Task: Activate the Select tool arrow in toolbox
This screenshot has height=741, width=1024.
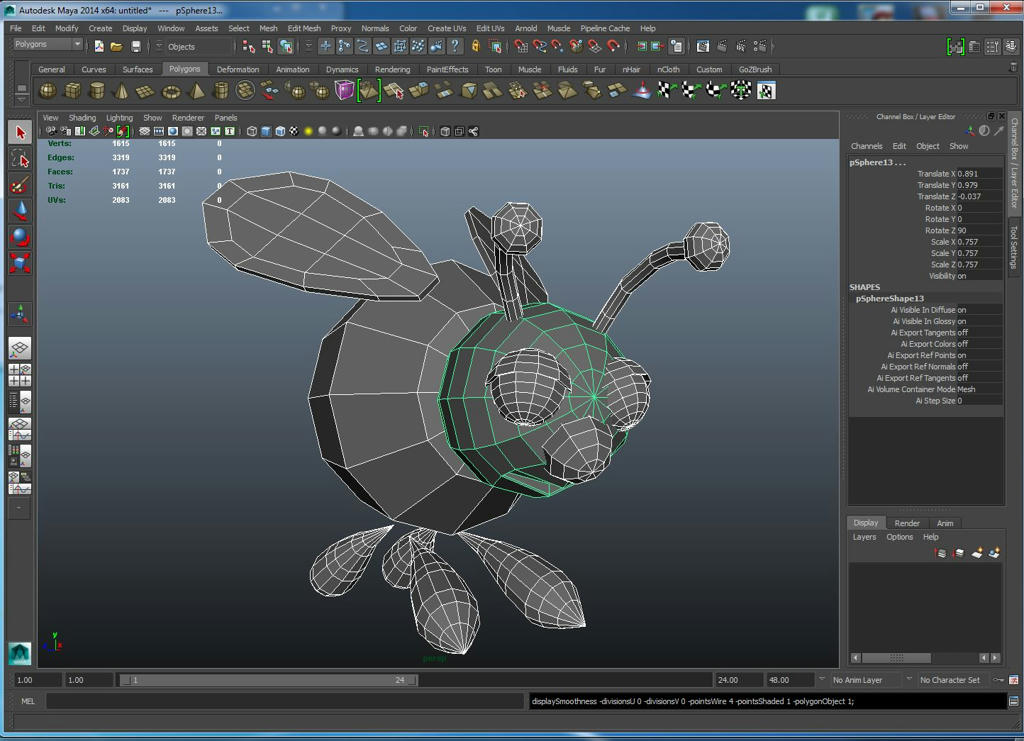Action: point(20,133)
